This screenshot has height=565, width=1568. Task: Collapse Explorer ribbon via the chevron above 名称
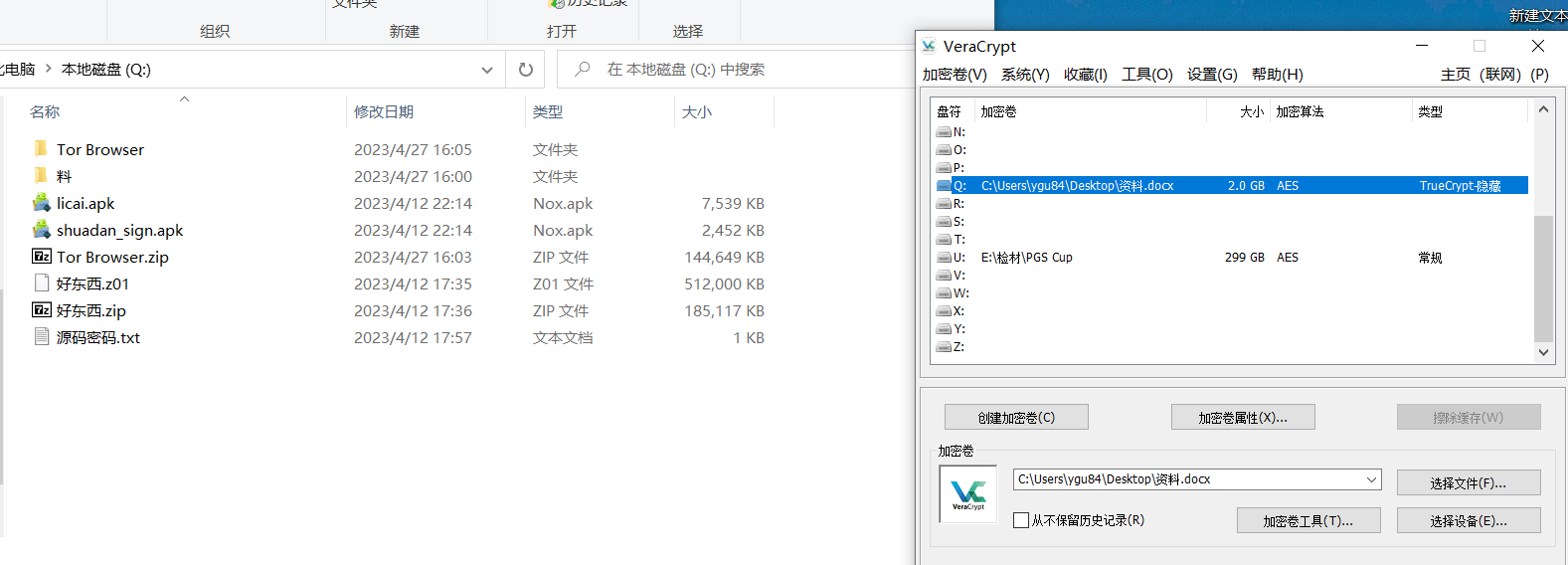tap(184, 98)
